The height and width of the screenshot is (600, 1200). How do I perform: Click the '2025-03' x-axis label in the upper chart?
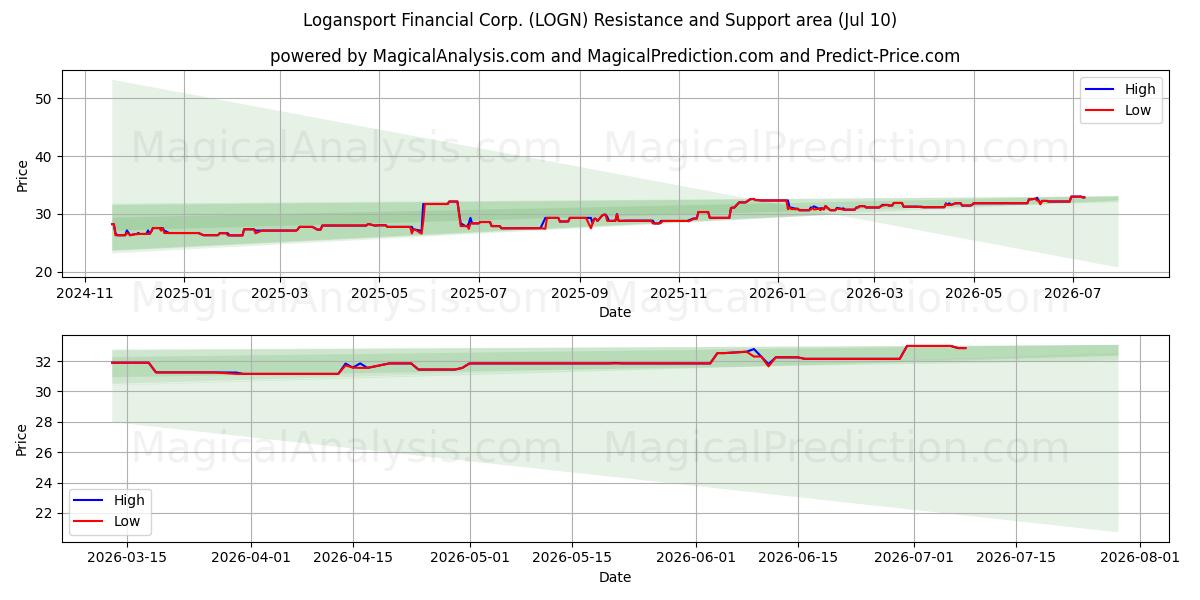280,294
